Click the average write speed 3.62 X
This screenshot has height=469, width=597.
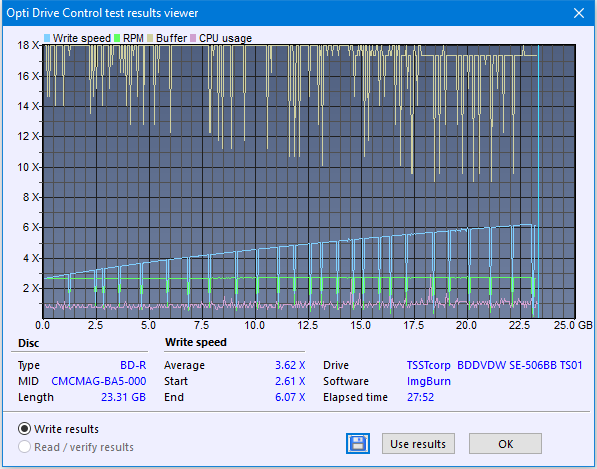coord(290,365)
